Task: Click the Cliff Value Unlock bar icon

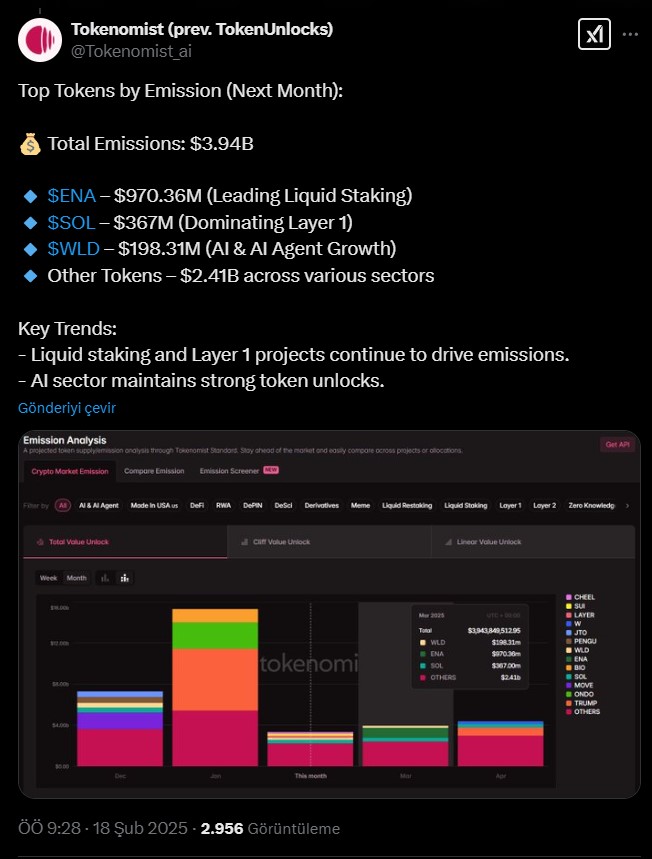Action: coord(244,542)
